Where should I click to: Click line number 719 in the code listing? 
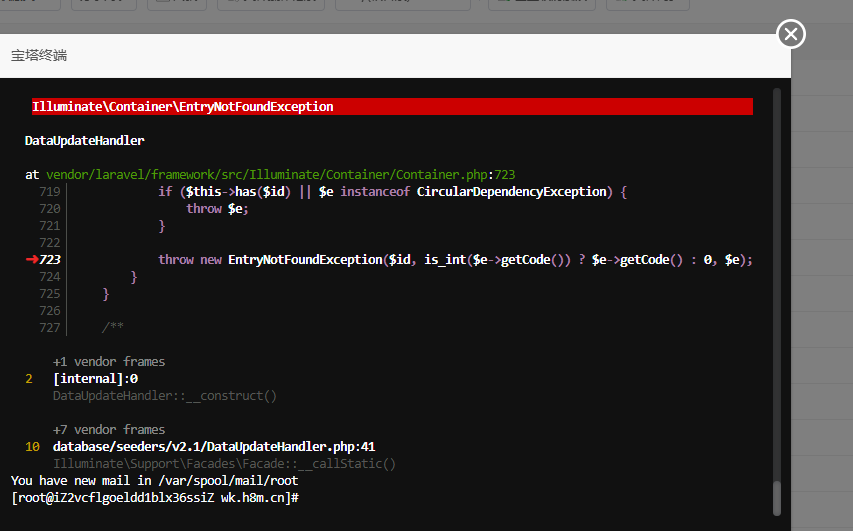pyautogui.click(x=50, y=192)
